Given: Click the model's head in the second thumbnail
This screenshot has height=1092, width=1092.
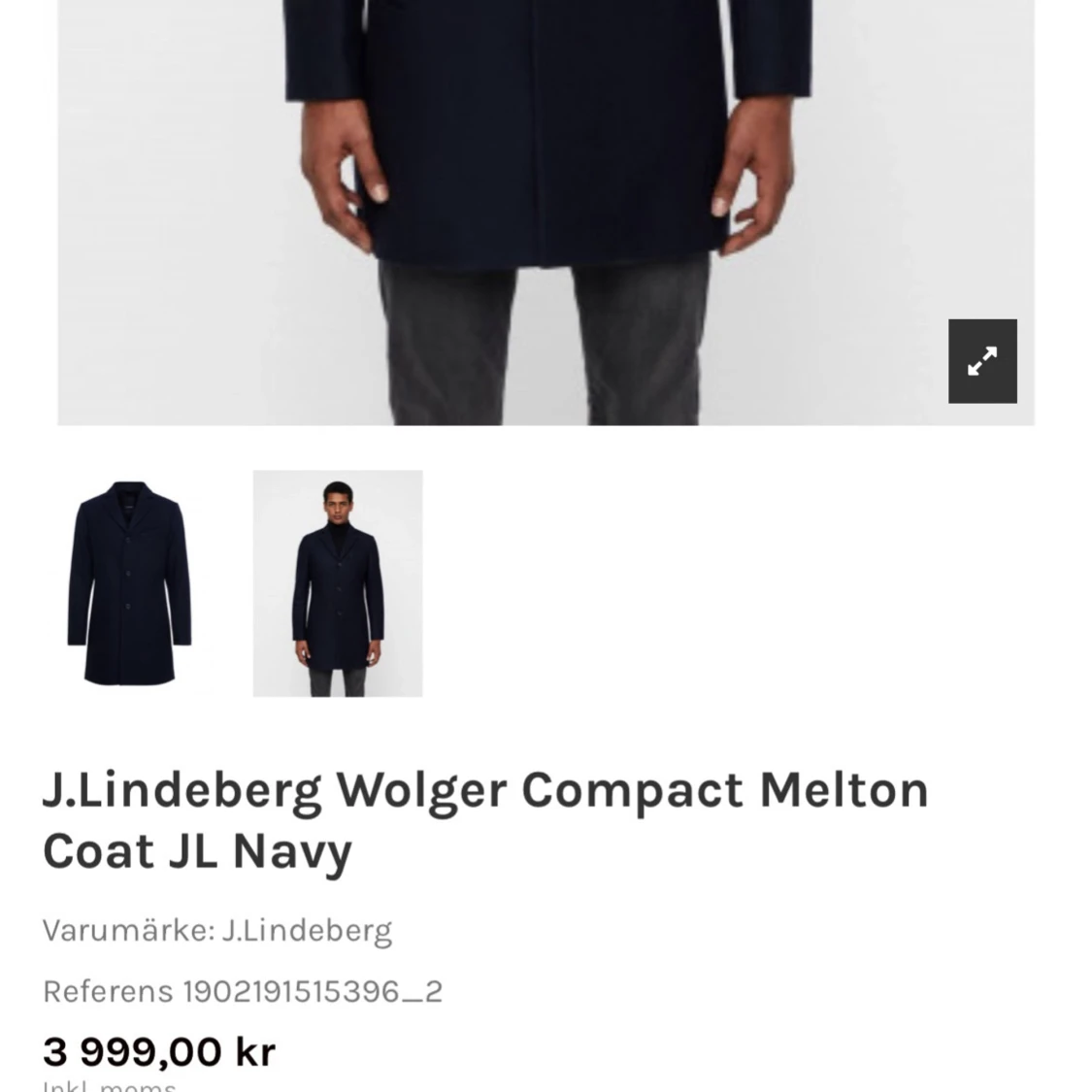Looking at the screenshot, I should pyautogui.click(x=338, y=498).
